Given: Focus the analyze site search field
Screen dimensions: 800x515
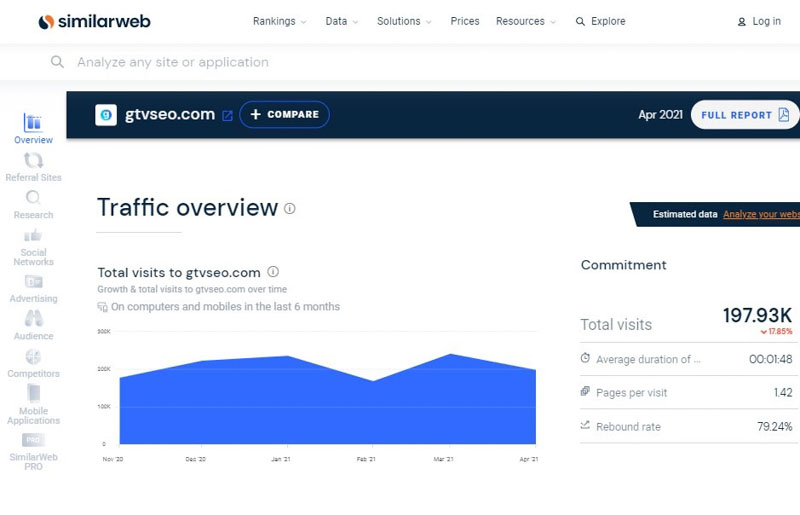Looking at the screenshot, I should pos(300,62).
